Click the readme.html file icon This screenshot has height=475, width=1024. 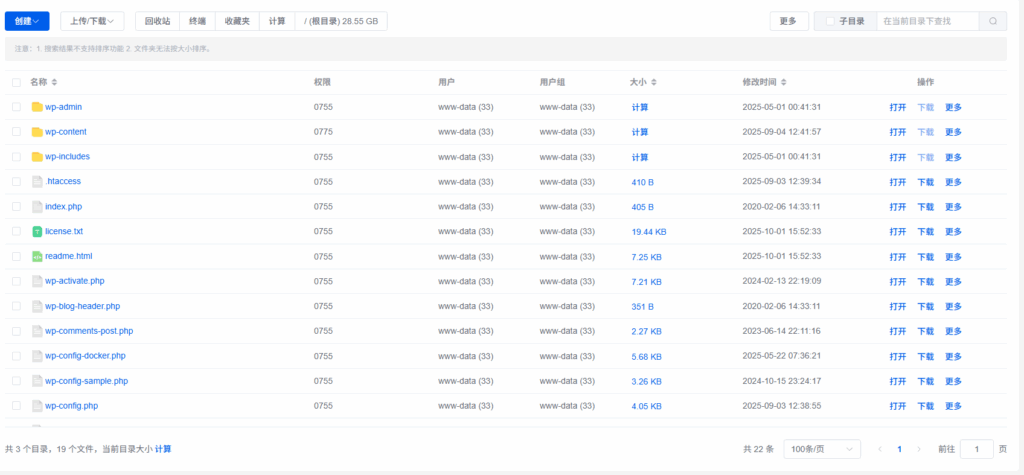(x=37, y=256)
